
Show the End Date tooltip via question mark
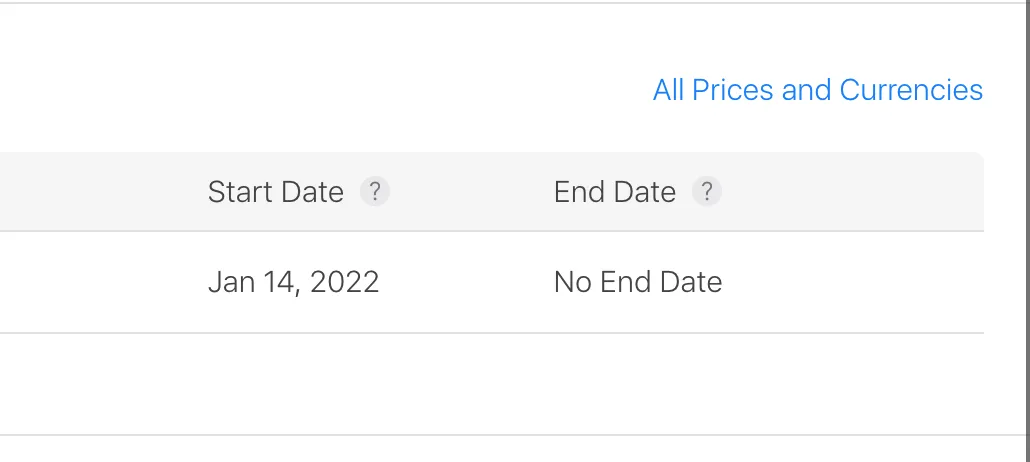click(706, 191)
